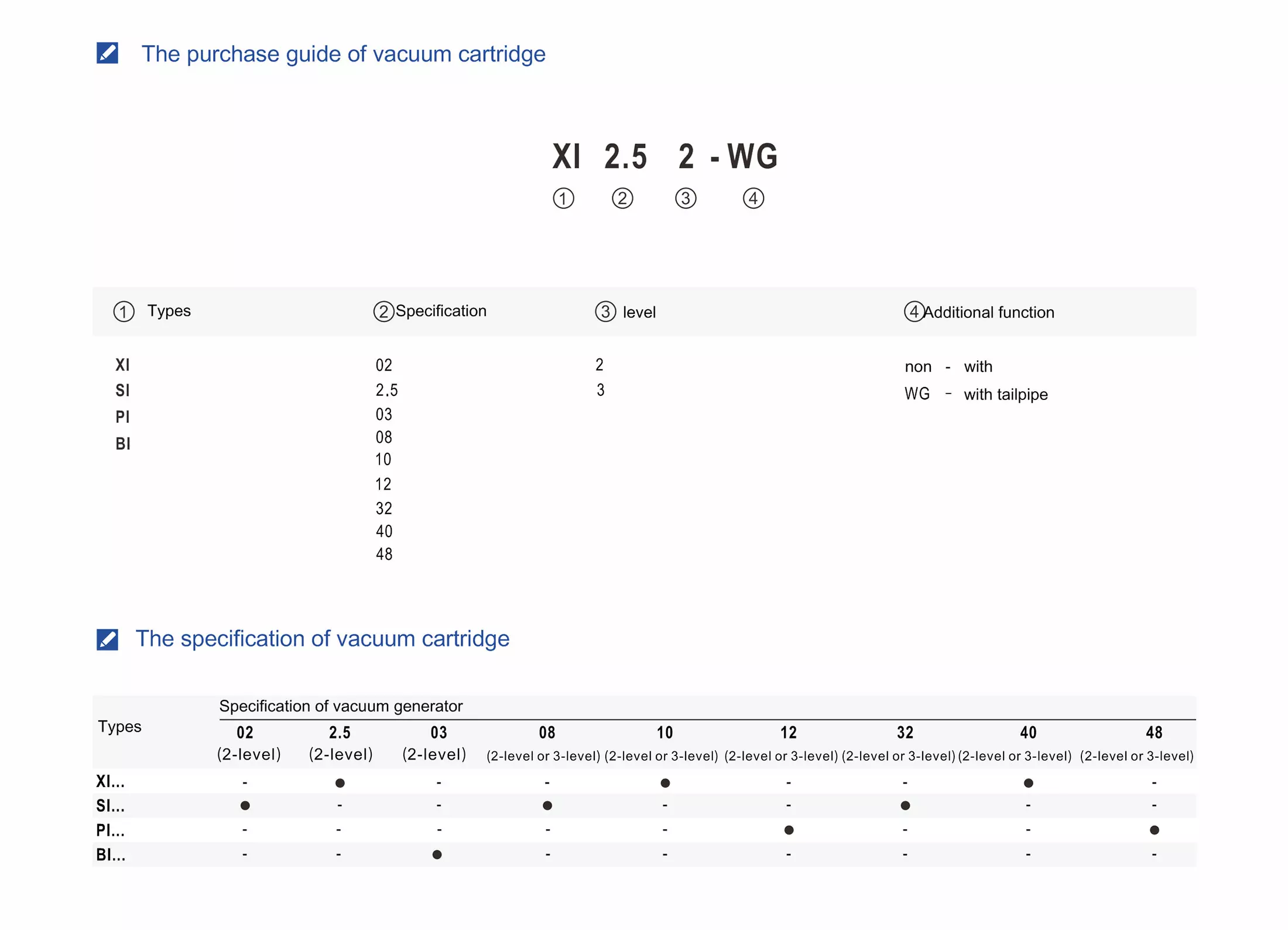Click the blue pencil icon beside purchase guide heading

pos(107,53)
